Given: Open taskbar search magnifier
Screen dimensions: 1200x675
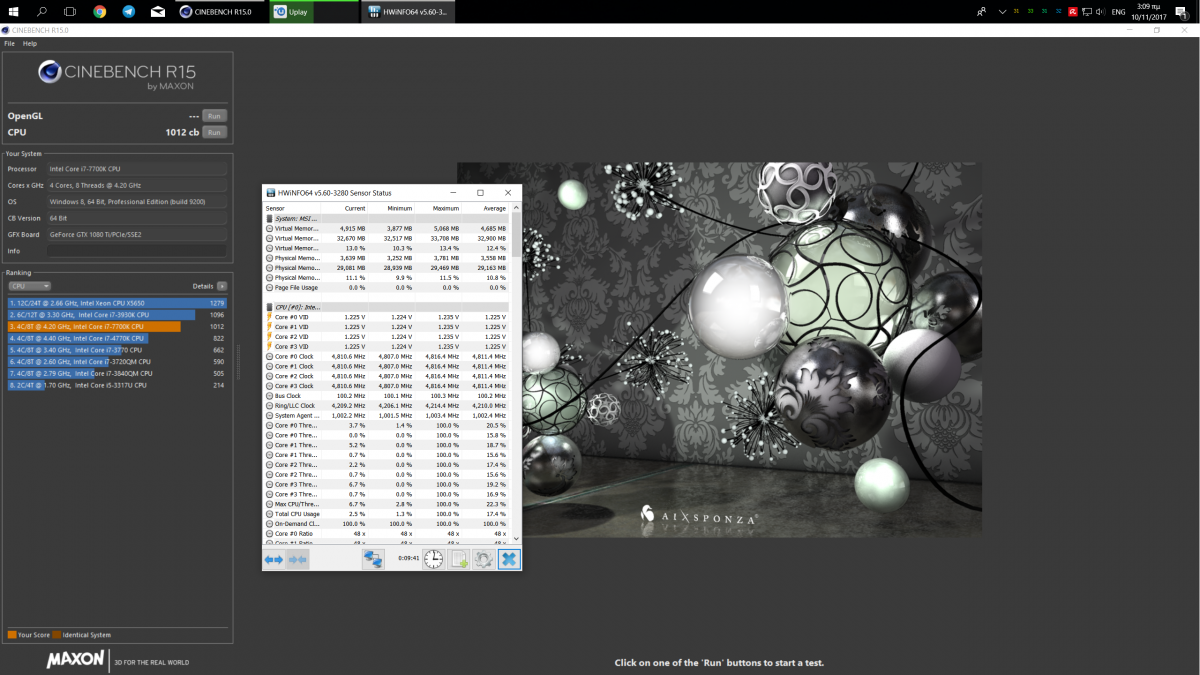Looking at the screenshot, I should pos(42,12).
